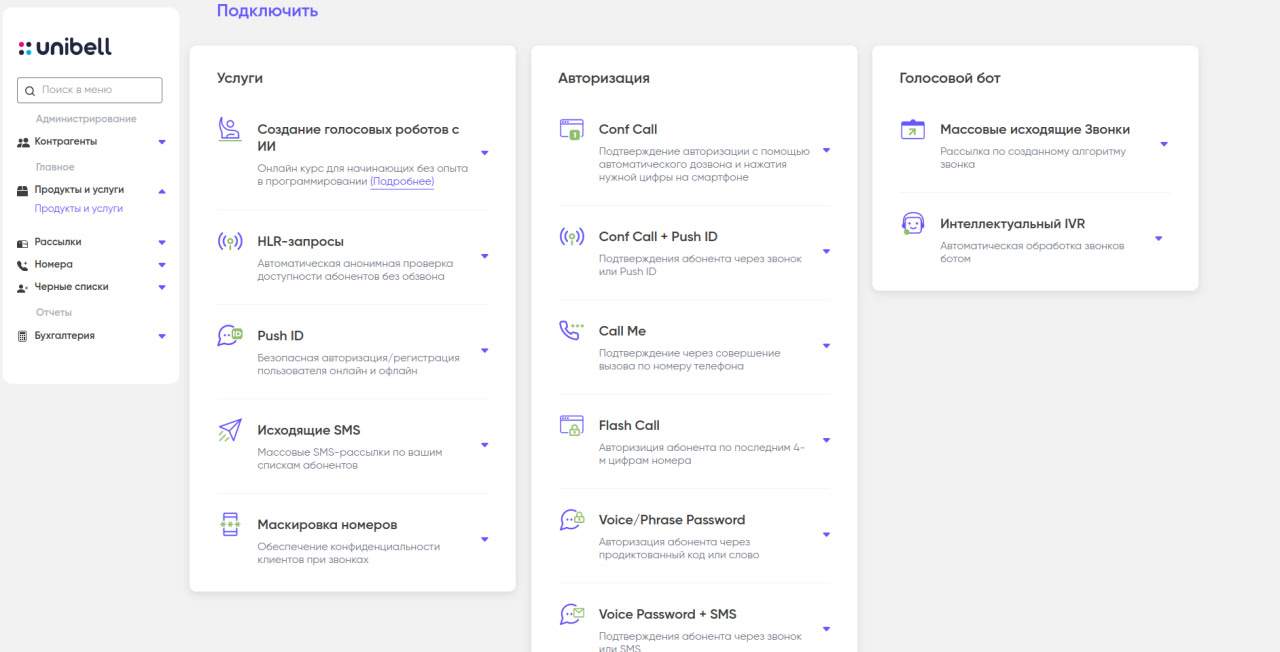Click the Подключить heading link

coord(267,11)
